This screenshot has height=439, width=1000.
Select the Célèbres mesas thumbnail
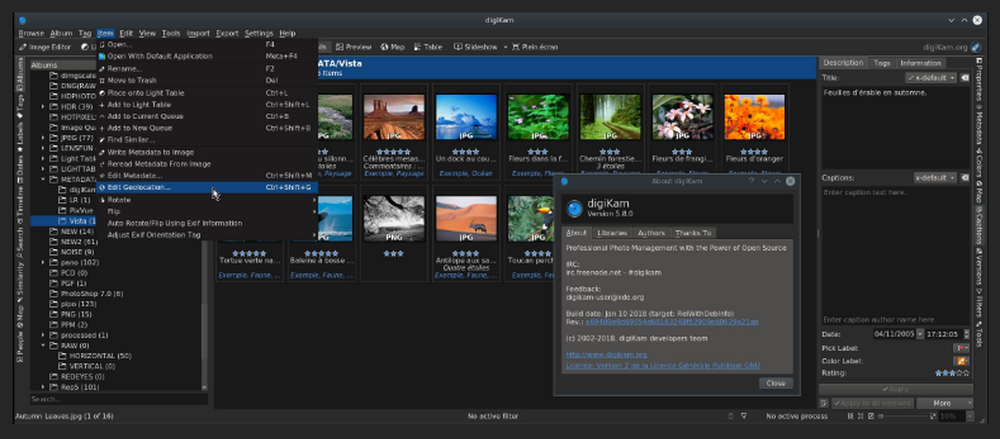393,131
